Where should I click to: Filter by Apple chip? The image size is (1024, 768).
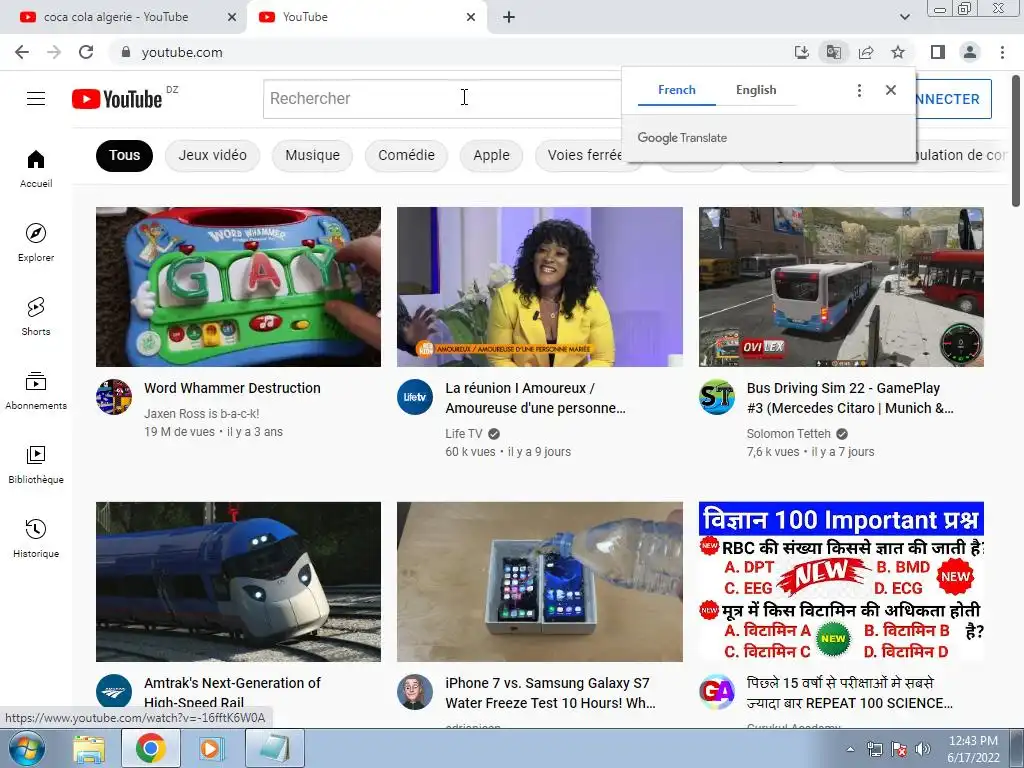point(491,155)
